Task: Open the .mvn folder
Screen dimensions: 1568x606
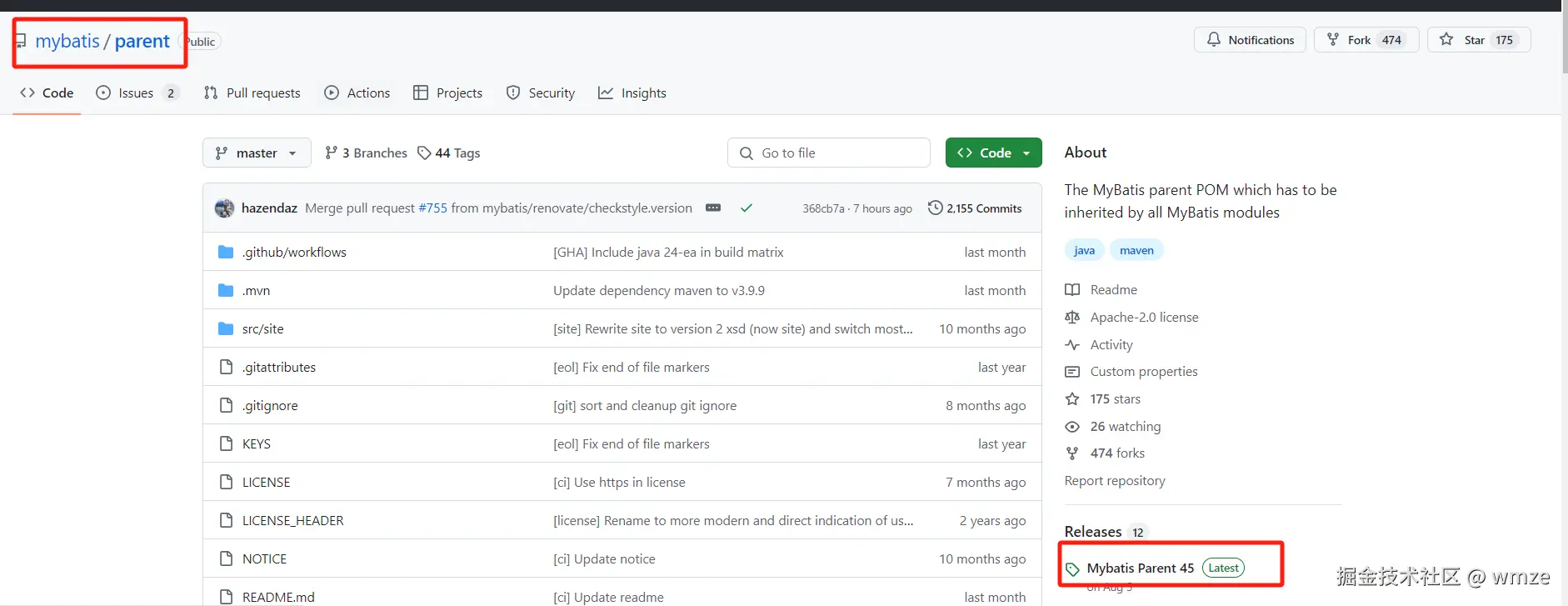Action: click(x=256, y=290)
